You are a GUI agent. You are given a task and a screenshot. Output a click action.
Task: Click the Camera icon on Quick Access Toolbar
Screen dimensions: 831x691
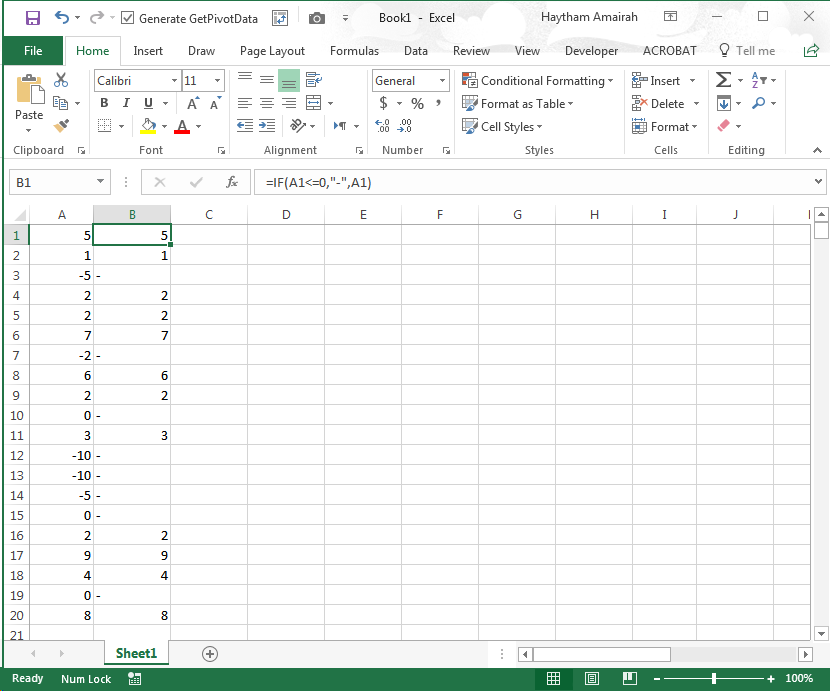pos(317,17)
